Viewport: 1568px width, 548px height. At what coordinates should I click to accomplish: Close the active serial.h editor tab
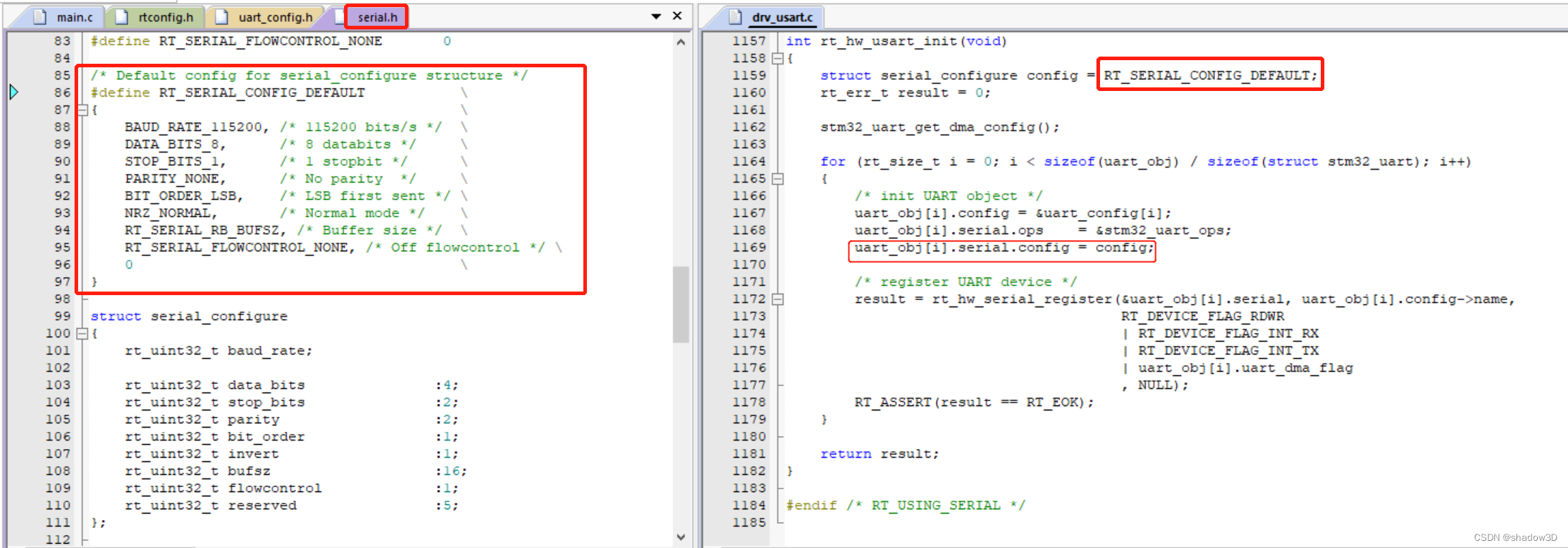[x=677, y=16]
